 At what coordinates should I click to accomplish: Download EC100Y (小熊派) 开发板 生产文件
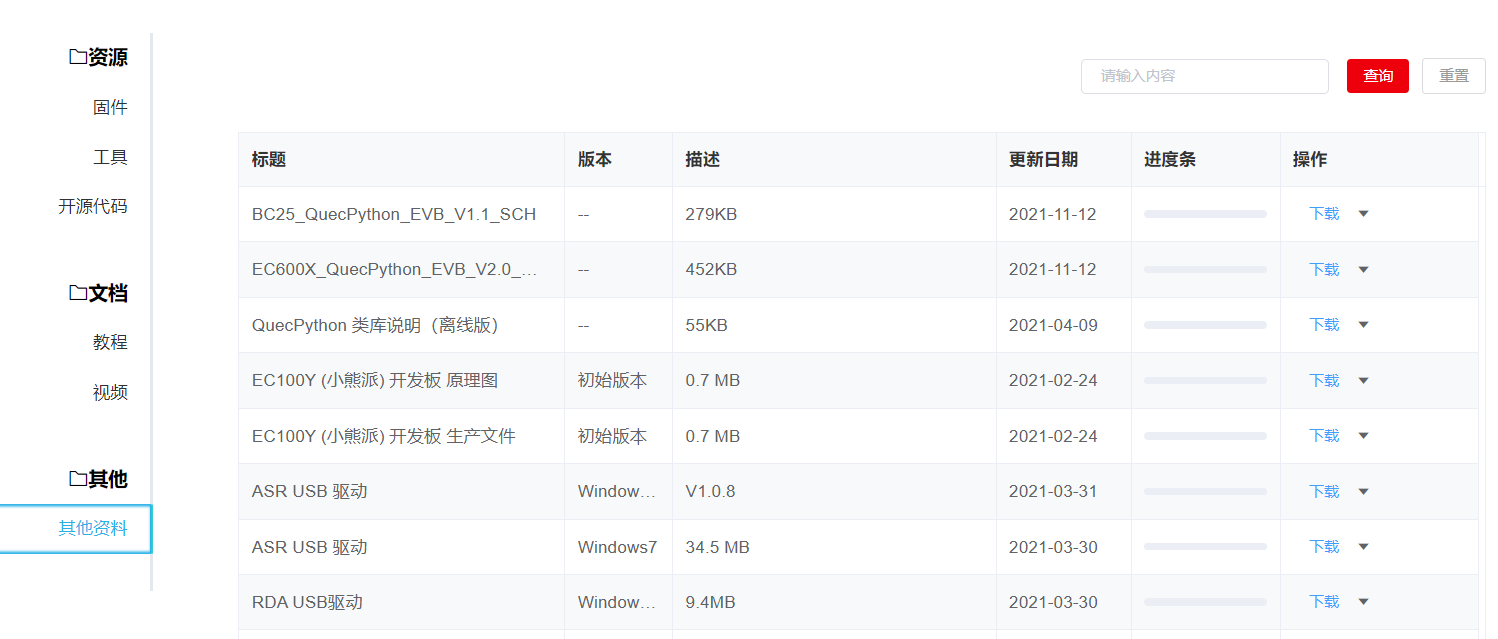click(x=1322, y=435)
